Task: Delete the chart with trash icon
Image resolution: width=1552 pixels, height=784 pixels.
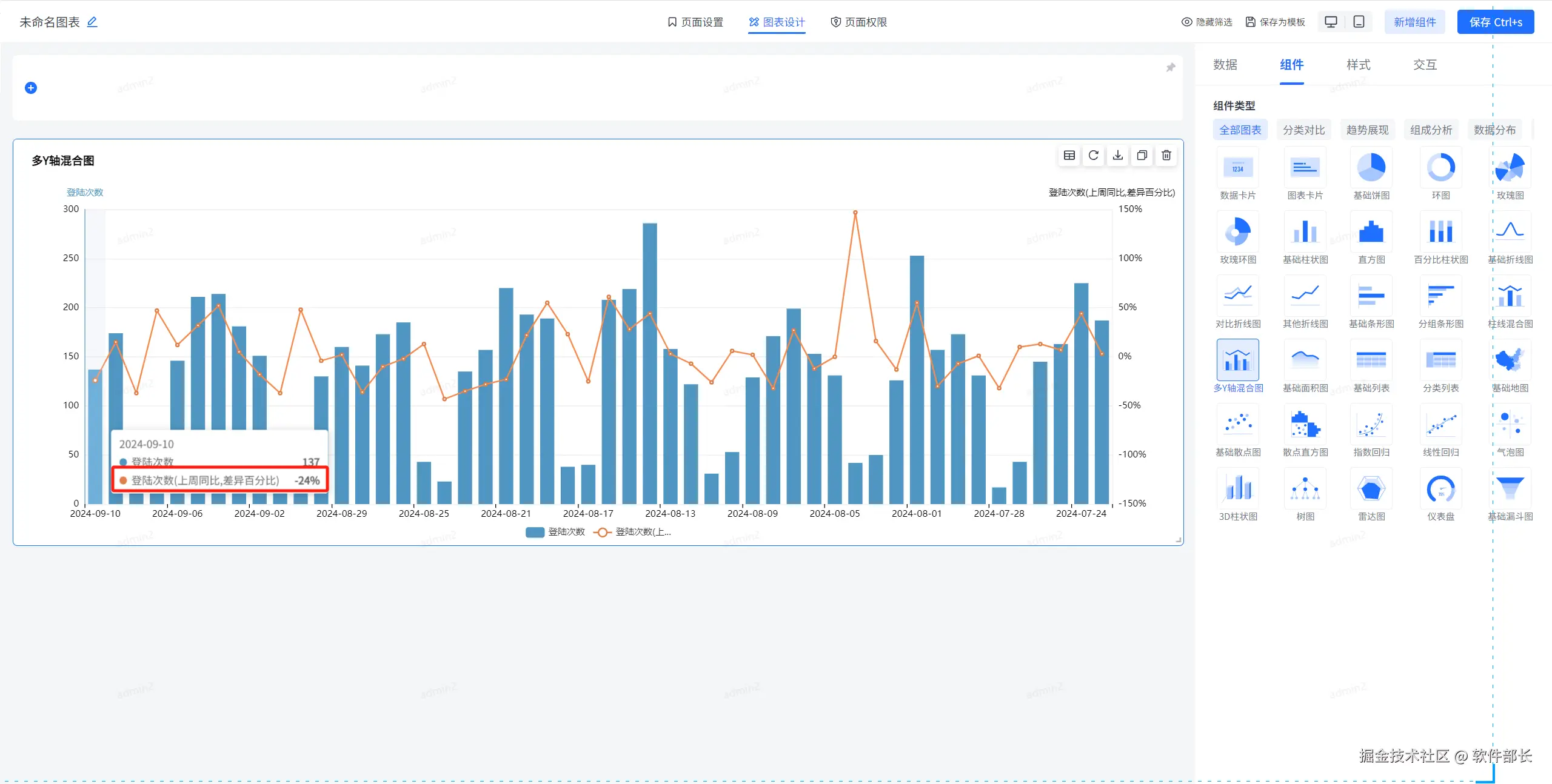Action: pos(1166,156)
